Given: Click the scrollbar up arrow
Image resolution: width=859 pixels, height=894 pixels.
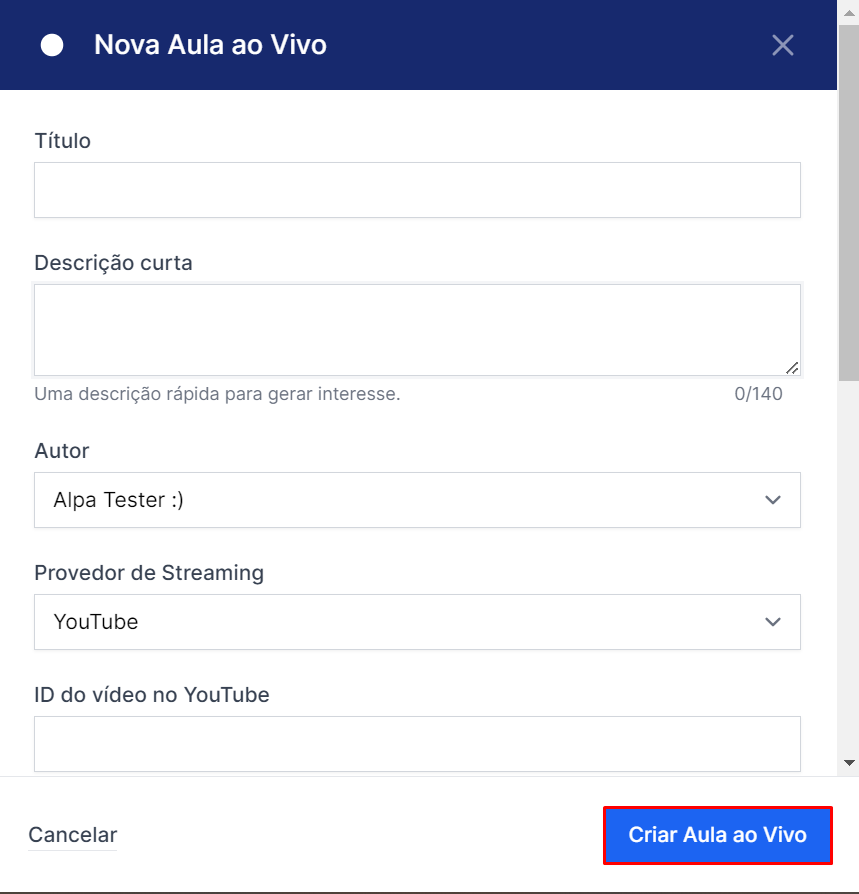Looking at the screenshot, I should point(849,13).
